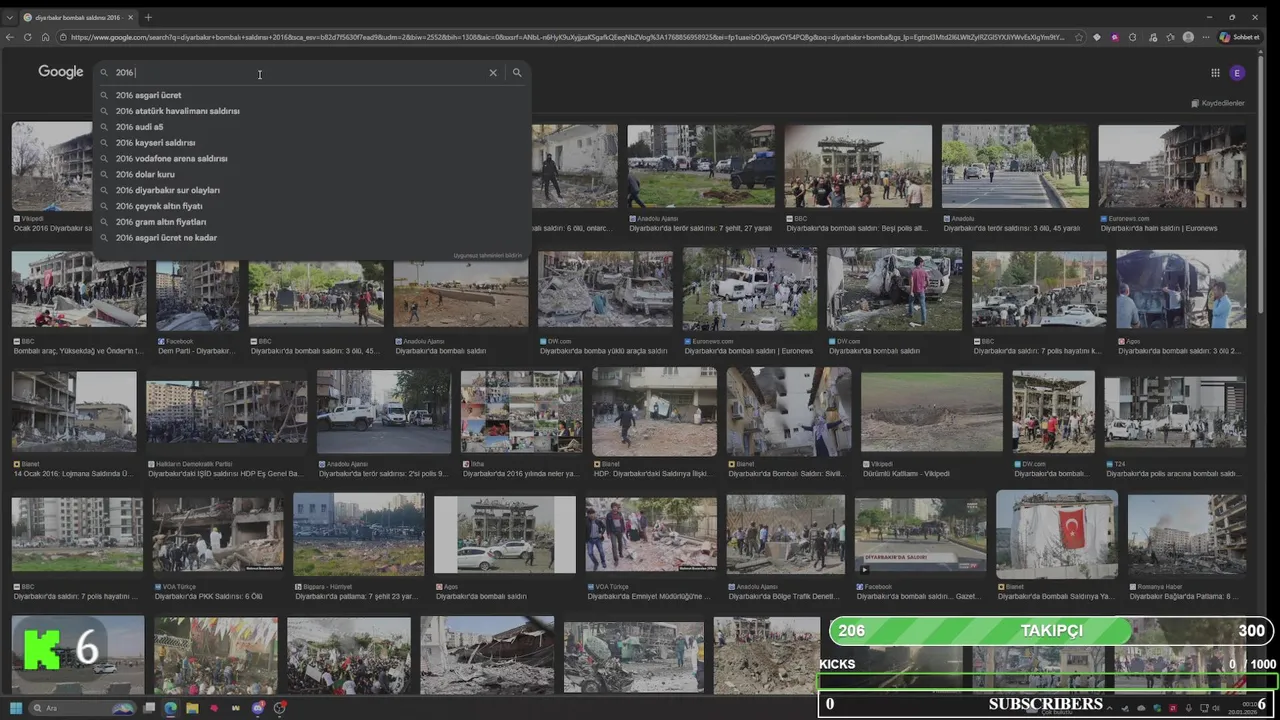1280x720 pixels.
Task: Open Euronews image Diyarbakır'da hain saldırı
Action: pos(1172,166)
